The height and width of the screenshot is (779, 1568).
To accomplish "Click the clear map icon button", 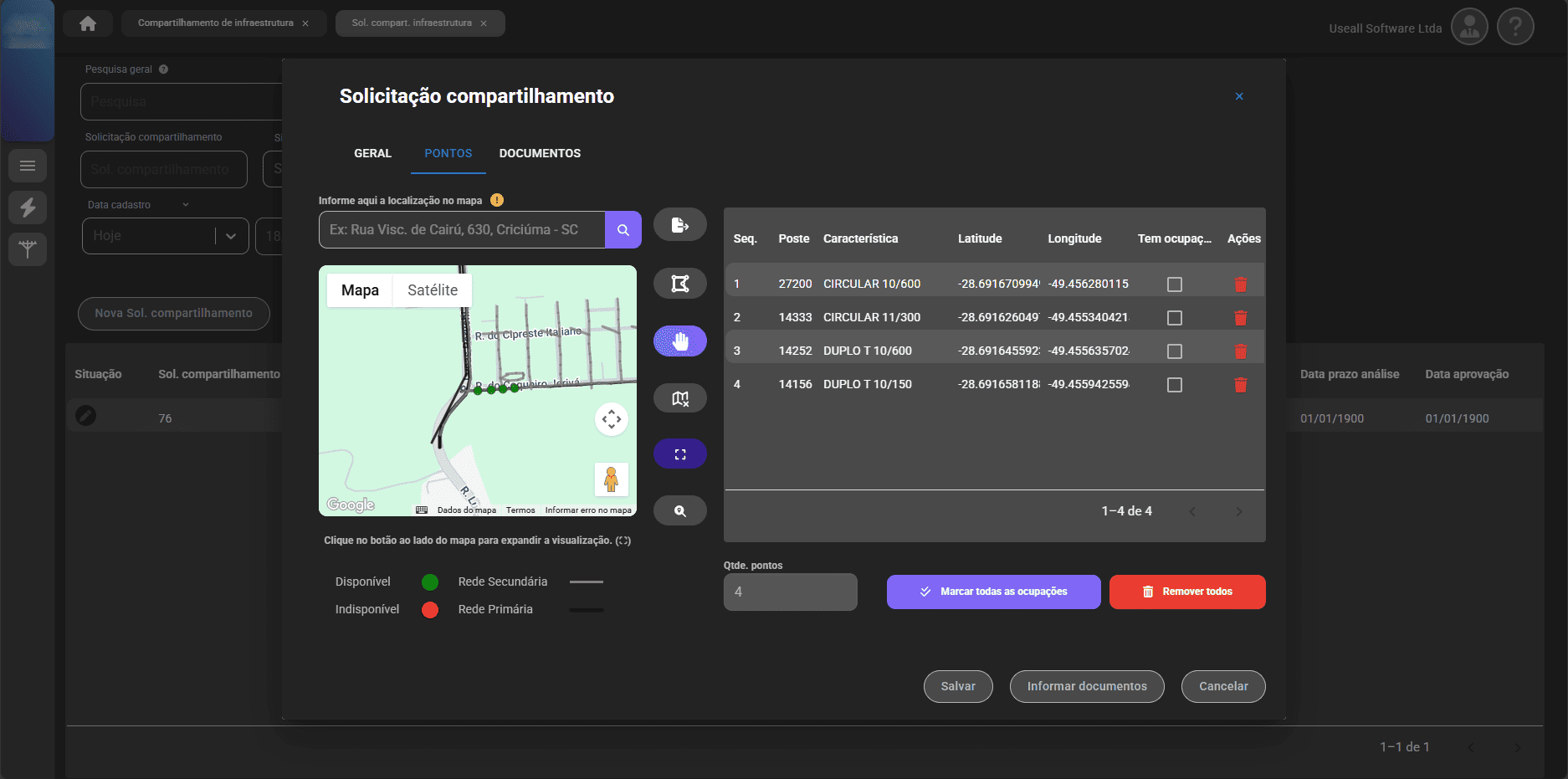I will [679, 398].
